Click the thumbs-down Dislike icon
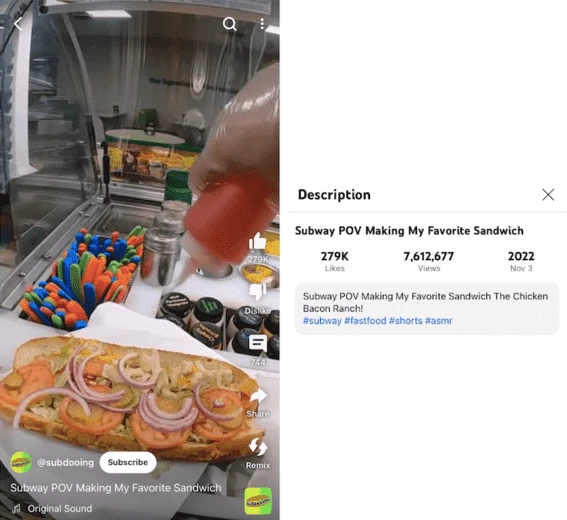Viewport: 567px width, 520px height. pyautogui.click(x=258, y=291)
